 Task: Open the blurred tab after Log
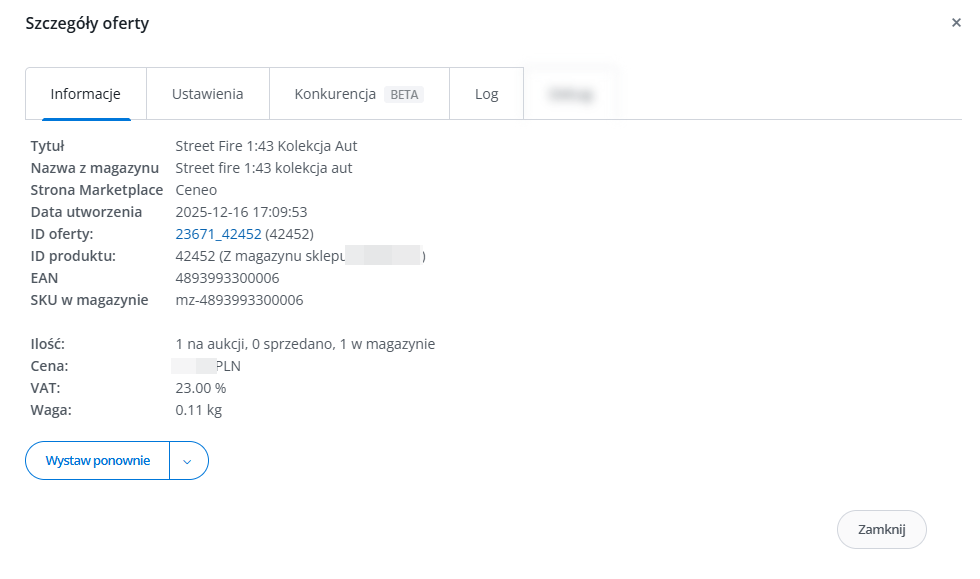570,94
